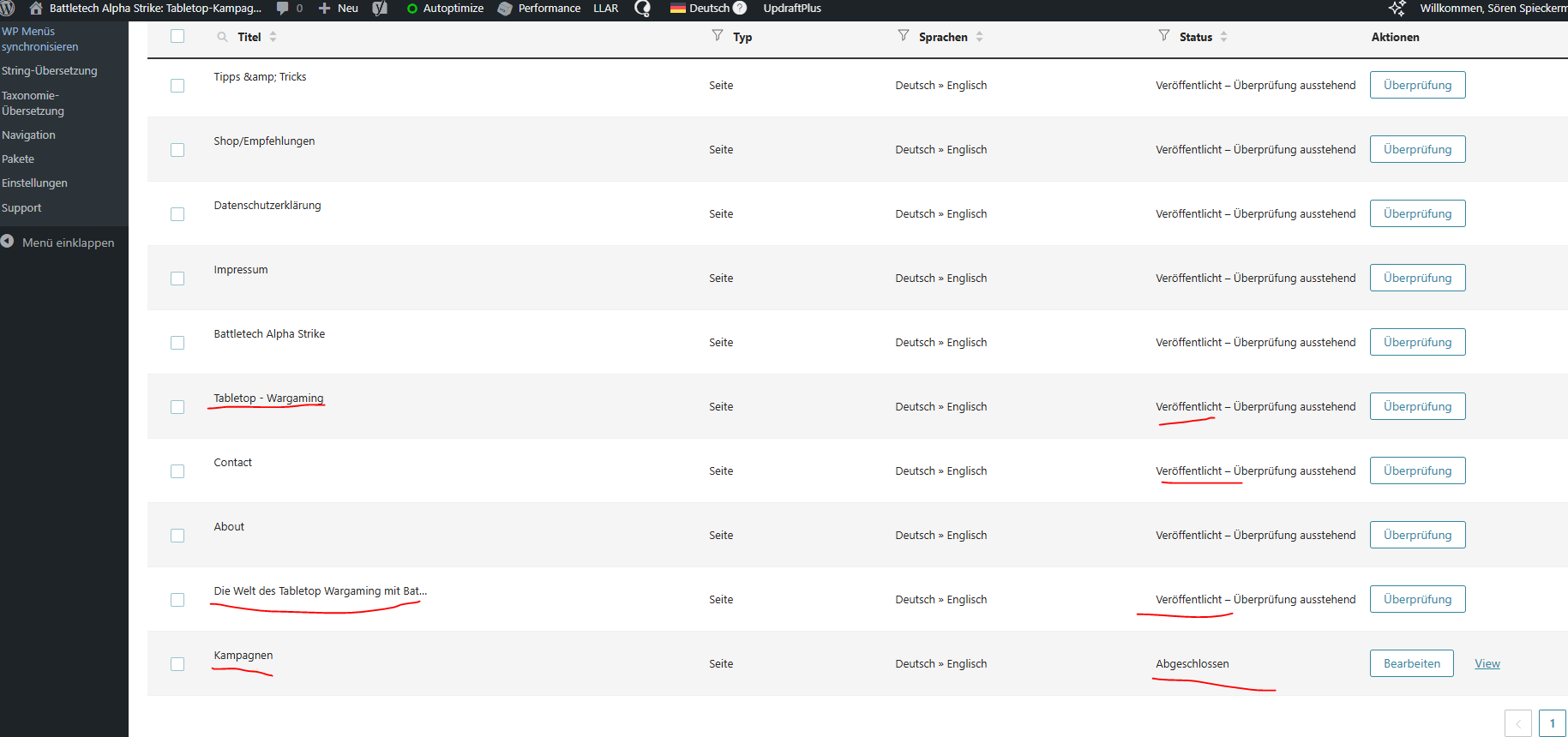The width and height of the screenshot is (1568, 737).
Task: Open WP Menüs synchronisieren sidebar item
Action: pos(40,39)
